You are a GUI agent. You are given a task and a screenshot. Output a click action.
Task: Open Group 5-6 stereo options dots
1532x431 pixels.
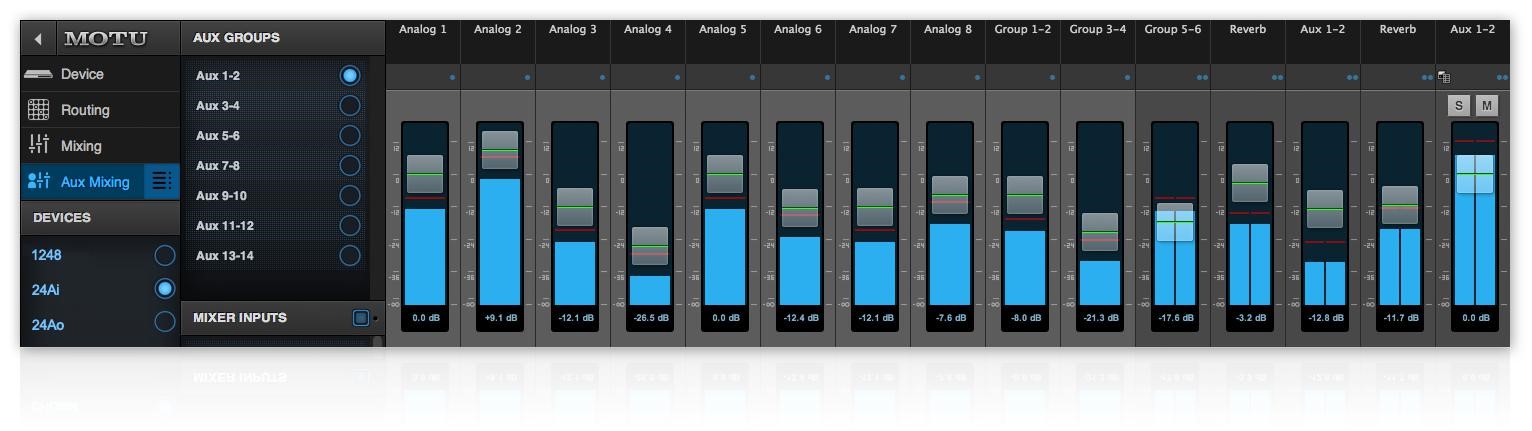pos(1201,77)
